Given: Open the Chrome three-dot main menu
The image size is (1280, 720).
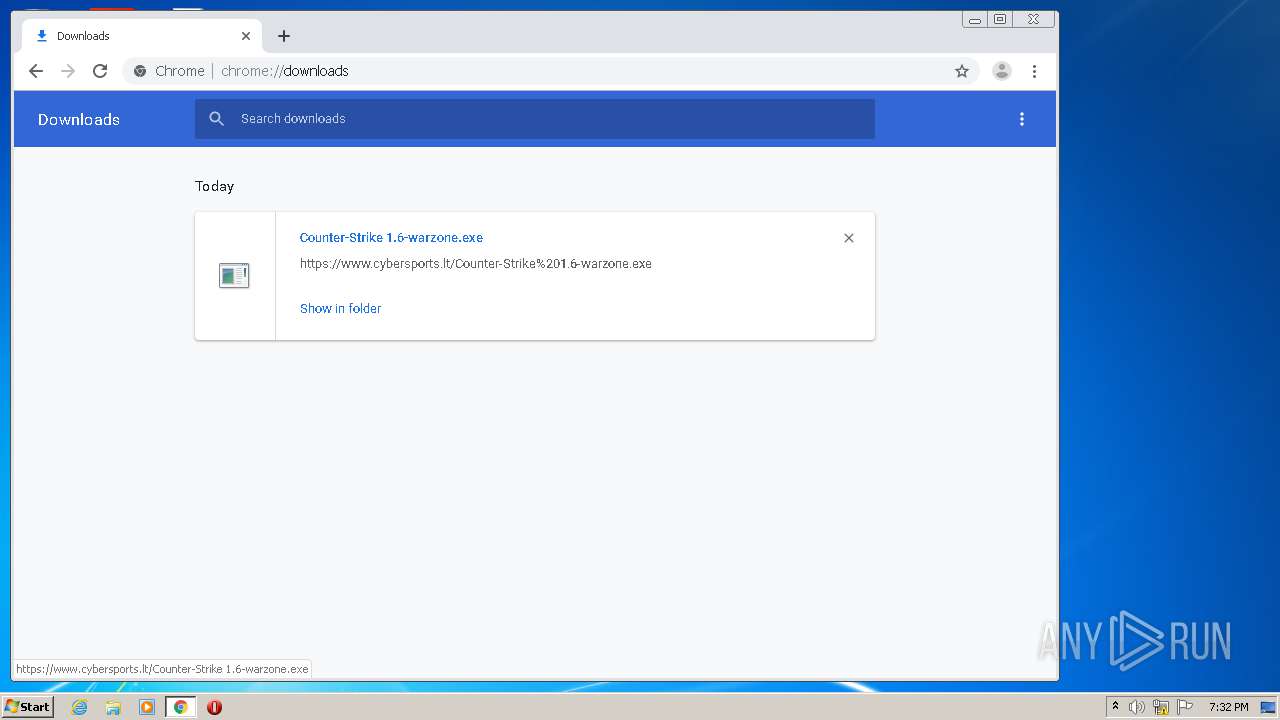Looking at the screenshot, I should point(1034,71).
